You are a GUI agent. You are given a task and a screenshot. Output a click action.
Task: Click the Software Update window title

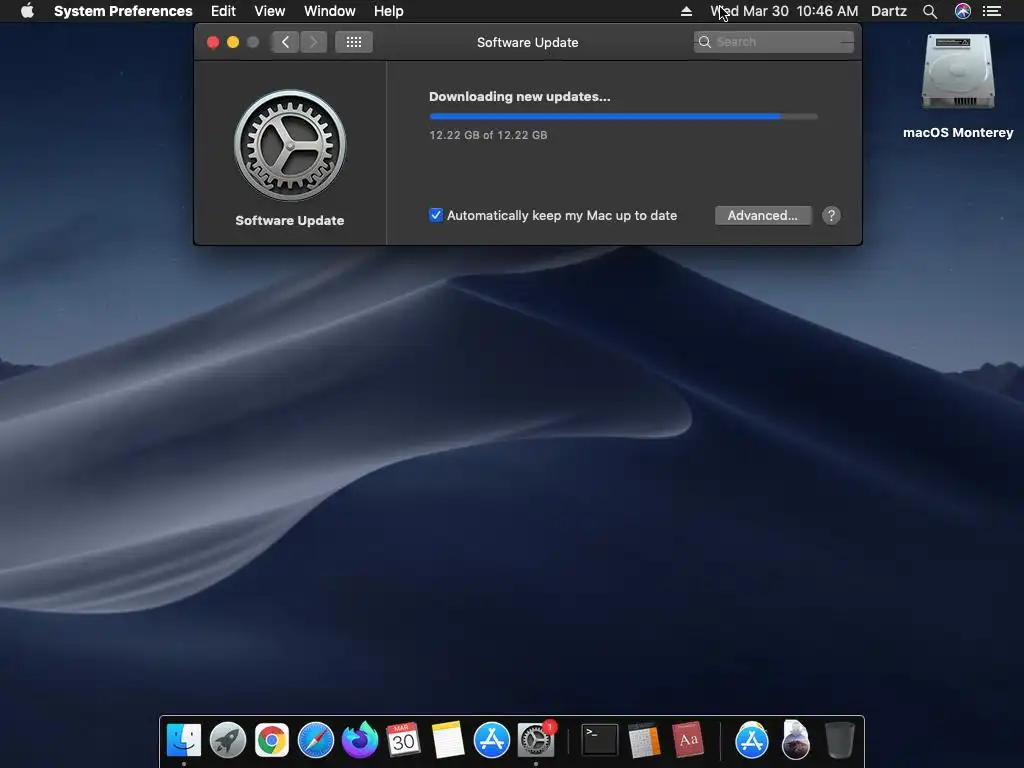point(528,42)
